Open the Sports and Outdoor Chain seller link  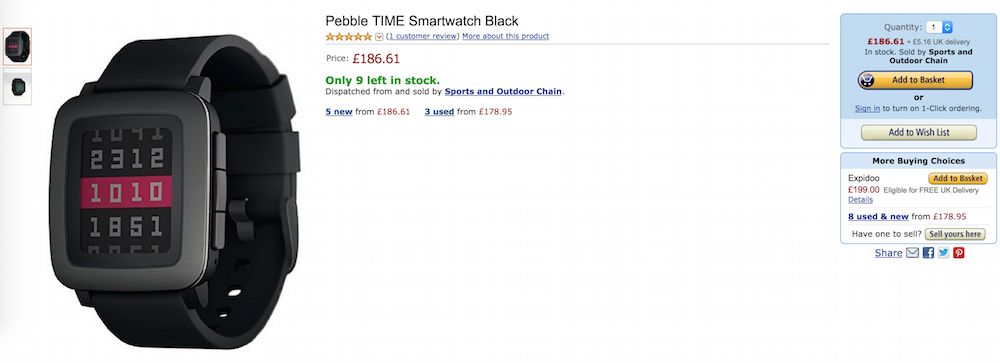coord(503,91)
